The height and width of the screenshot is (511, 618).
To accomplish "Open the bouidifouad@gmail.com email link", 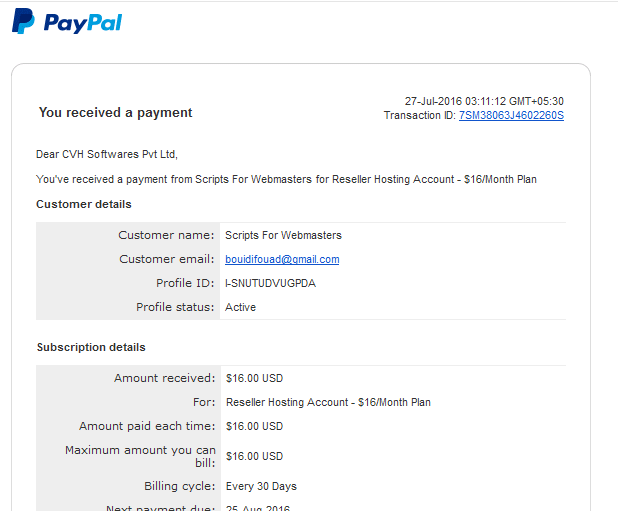I will click(x=282, y=259).
